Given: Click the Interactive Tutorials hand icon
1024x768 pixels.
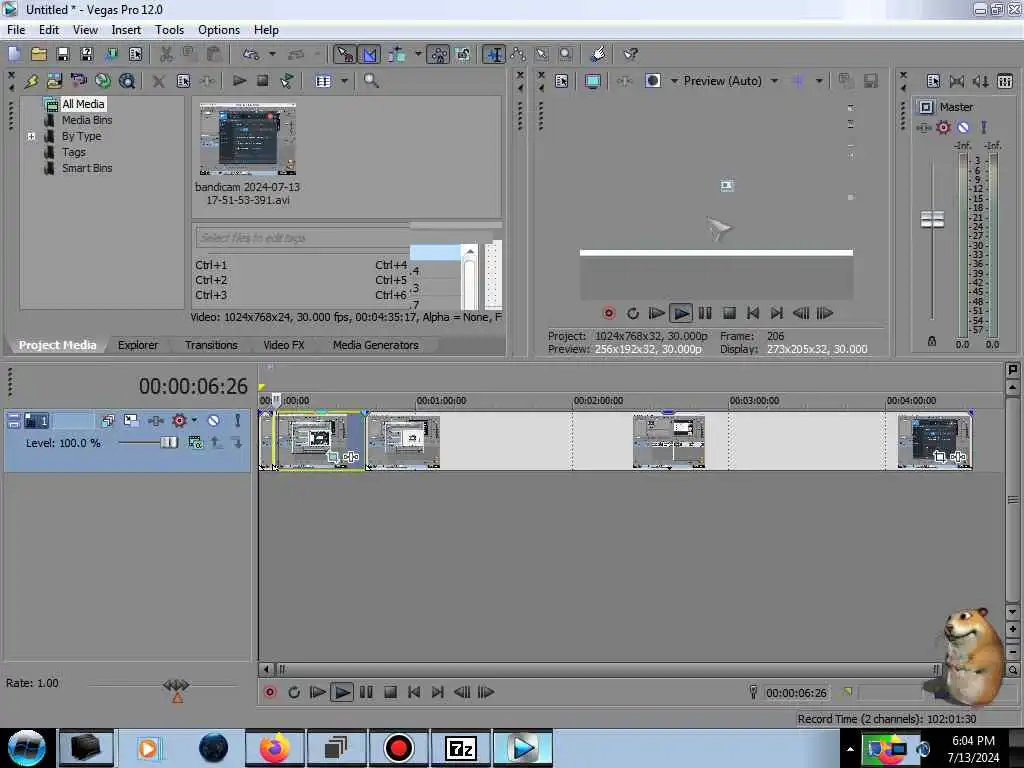Looking at the screenshot, I should [x=598, y=54].
